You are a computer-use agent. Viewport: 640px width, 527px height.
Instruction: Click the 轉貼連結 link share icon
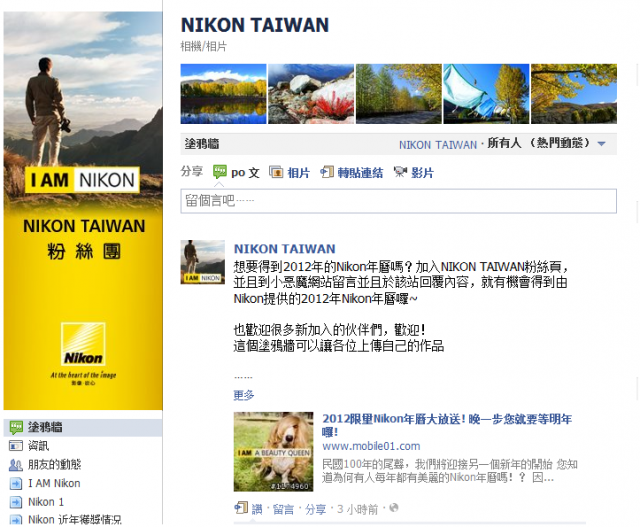coord(327,172)
